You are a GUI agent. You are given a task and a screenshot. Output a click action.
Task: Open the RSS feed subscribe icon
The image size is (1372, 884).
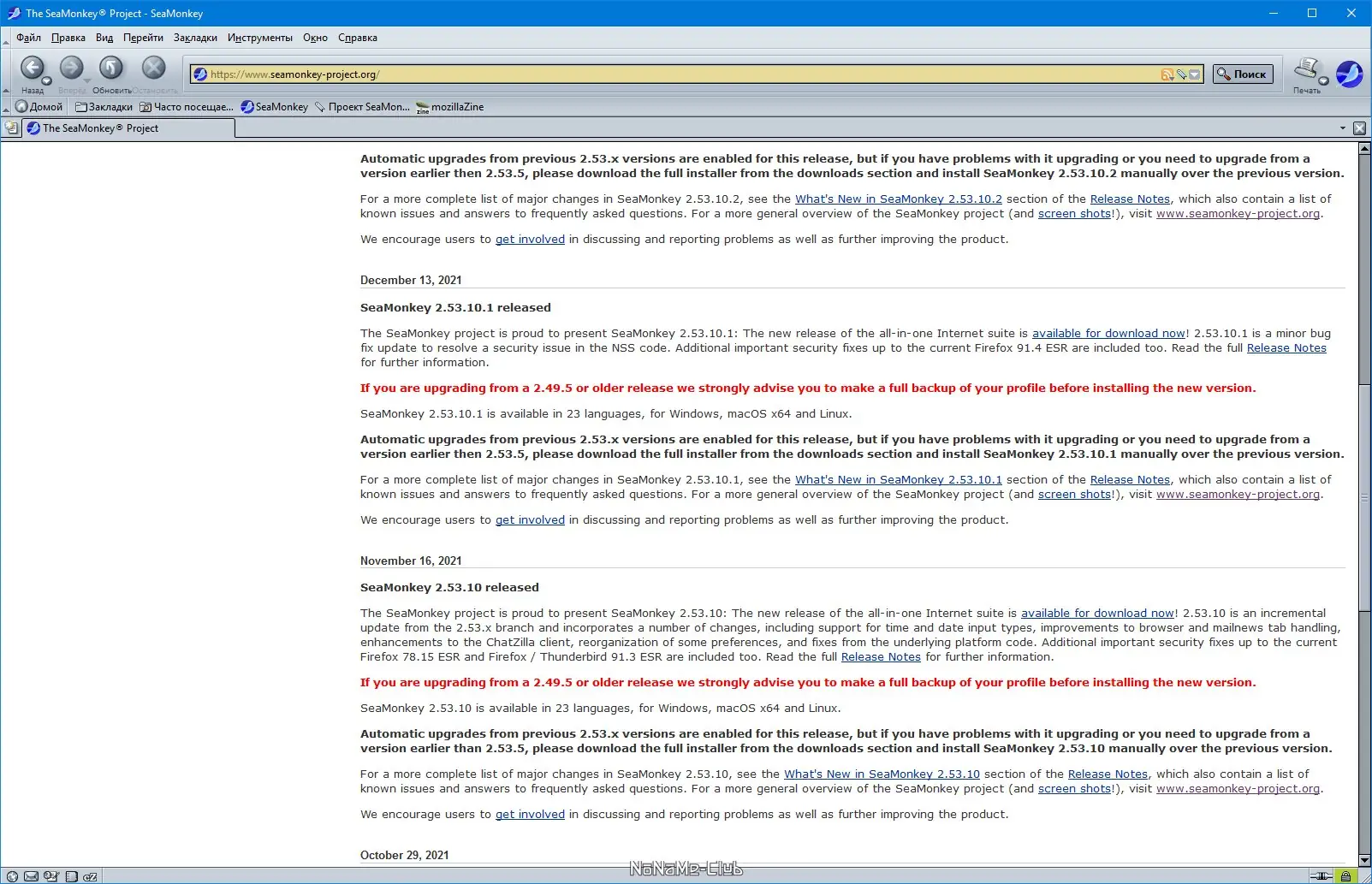pos(1167,74)
